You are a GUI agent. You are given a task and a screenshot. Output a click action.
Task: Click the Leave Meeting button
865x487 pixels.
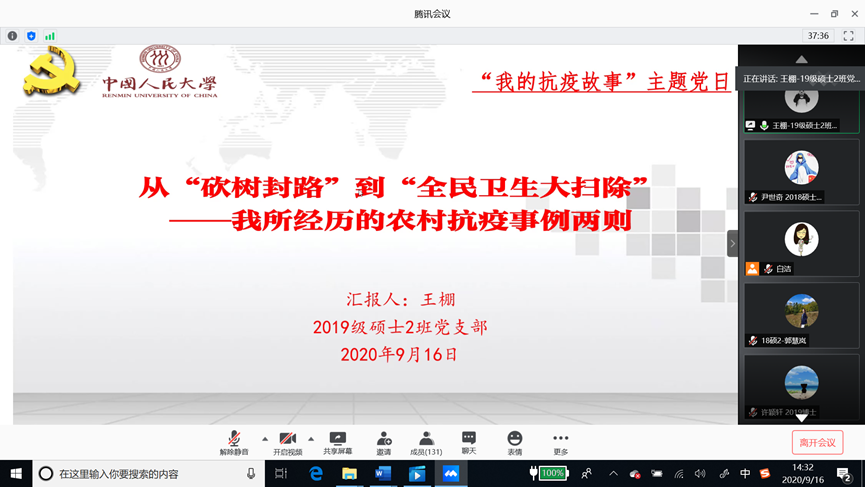(817, 442)
